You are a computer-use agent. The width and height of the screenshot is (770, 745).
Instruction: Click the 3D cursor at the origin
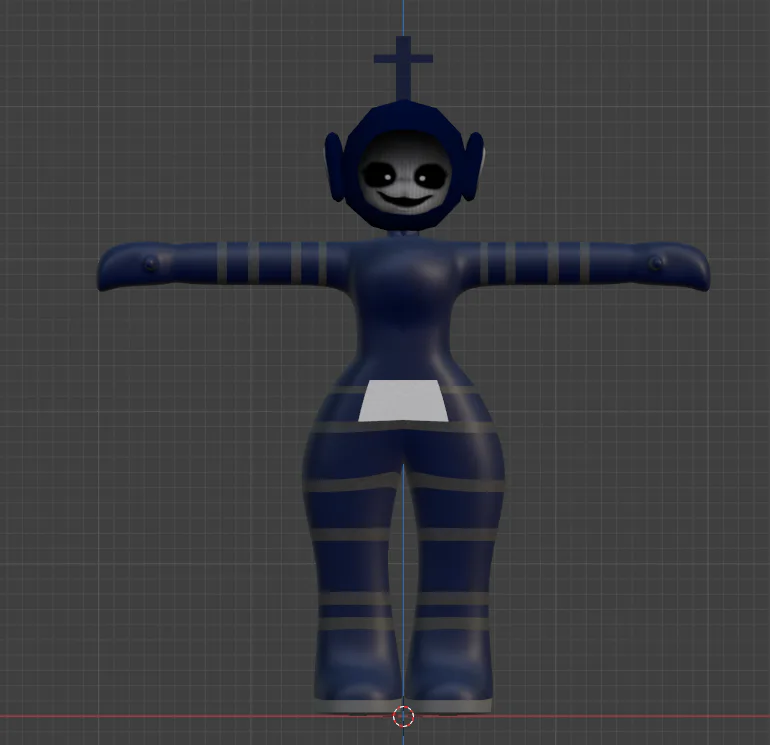click(404, 717)
